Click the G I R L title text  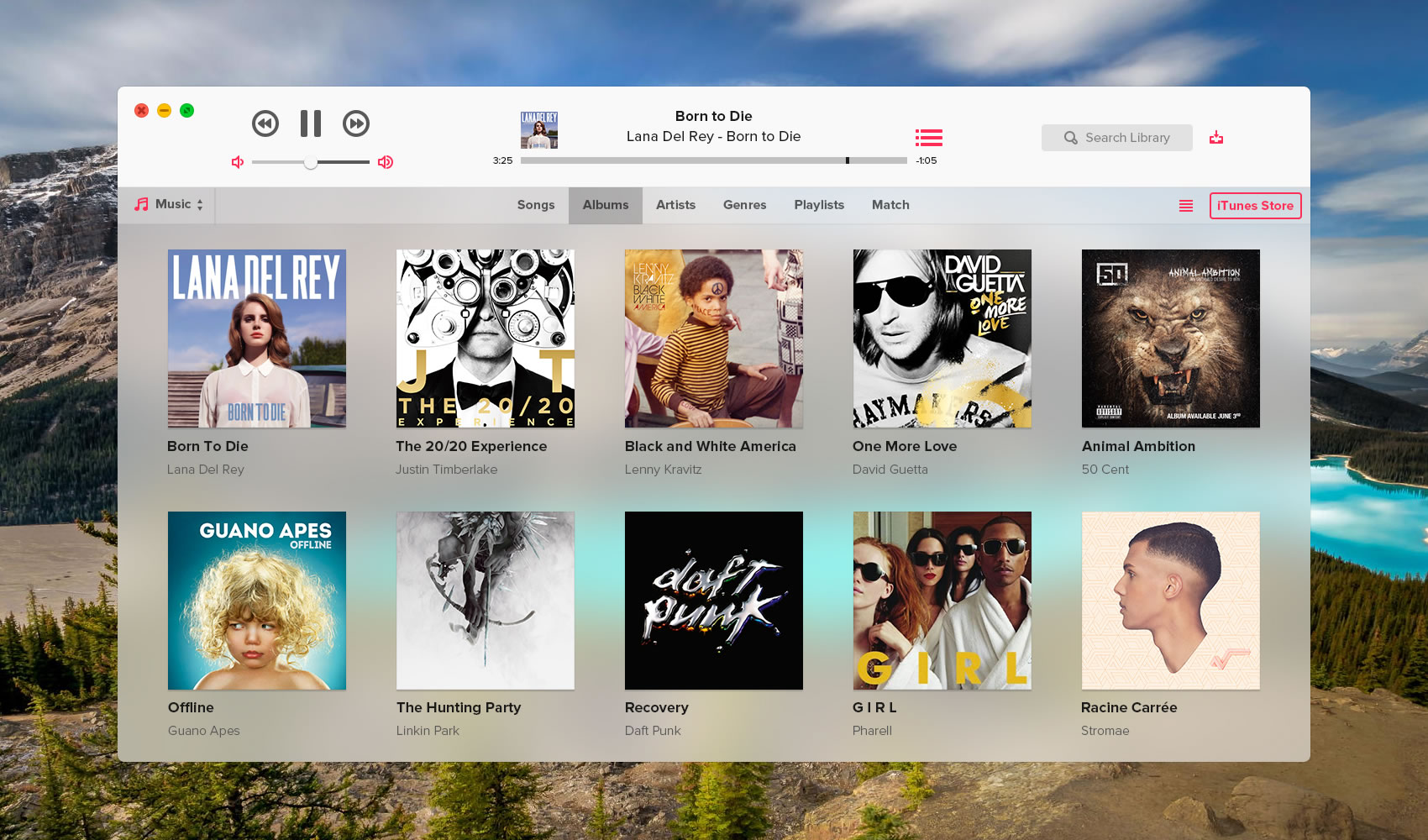[x=874, y=707]
